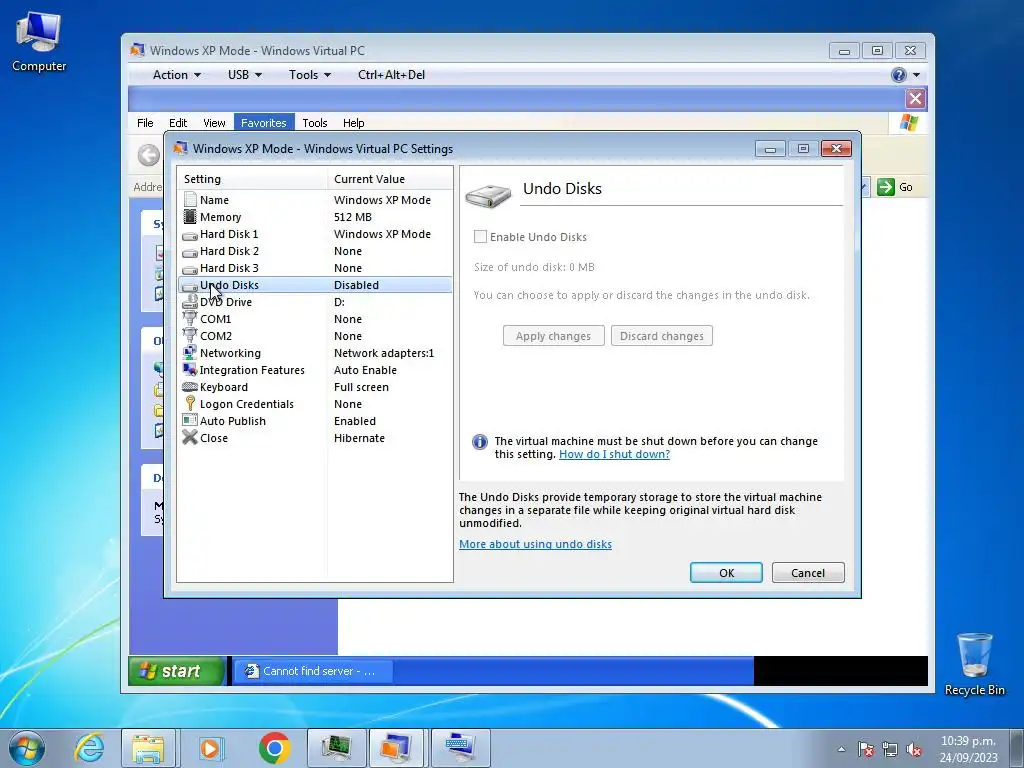The height and width of the screenshot is (768, 1024).
Task: Select the COM1 port setting
Action: (x=315, y=319)
